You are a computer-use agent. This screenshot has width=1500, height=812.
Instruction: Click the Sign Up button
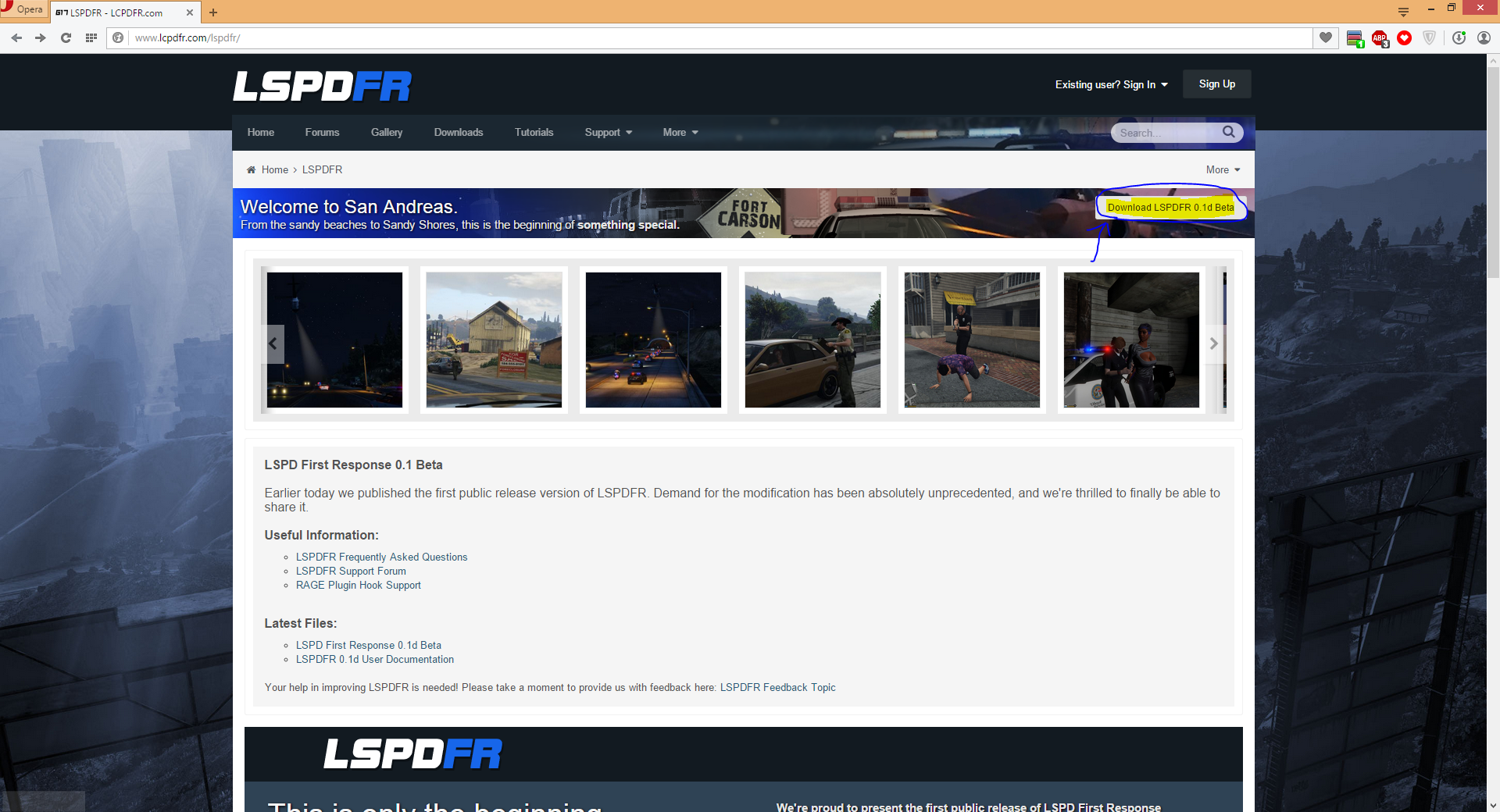click(x=1217, y=84)
